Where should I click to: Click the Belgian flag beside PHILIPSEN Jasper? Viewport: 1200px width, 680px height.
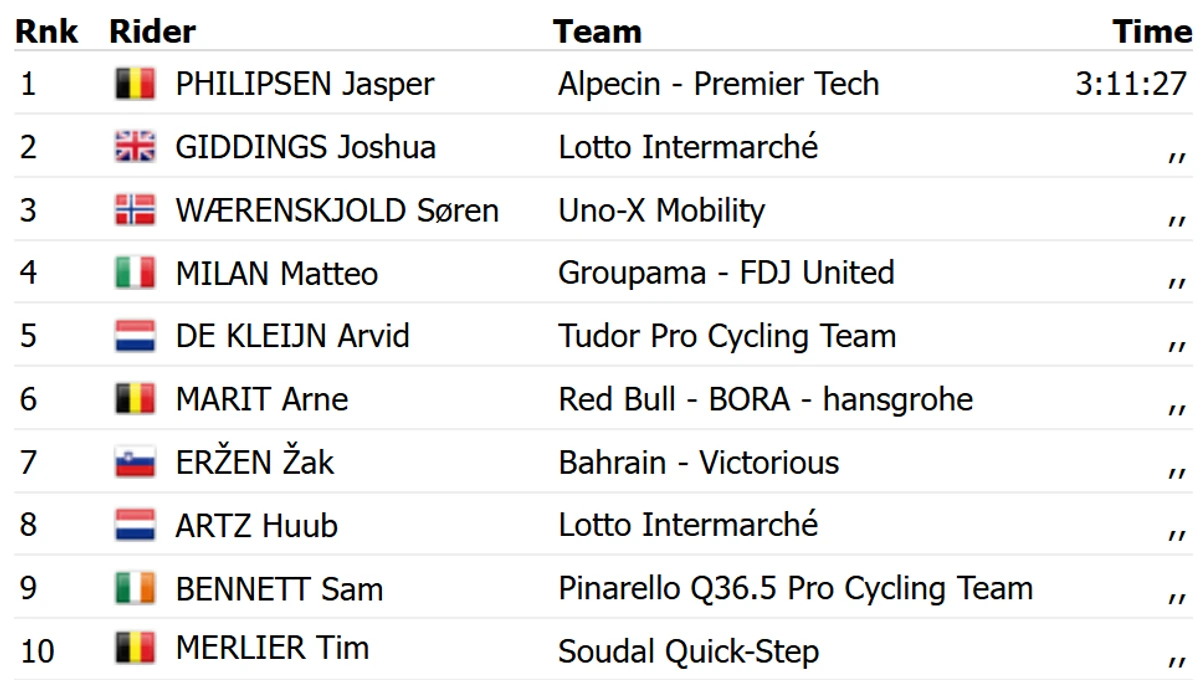[x=135, y=84]
